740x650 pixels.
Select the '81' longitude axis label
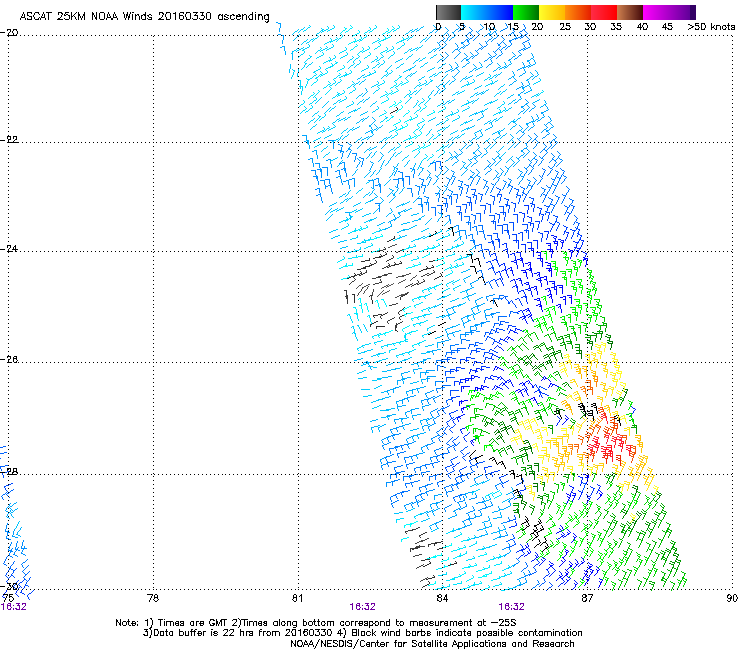pos(297,598)
